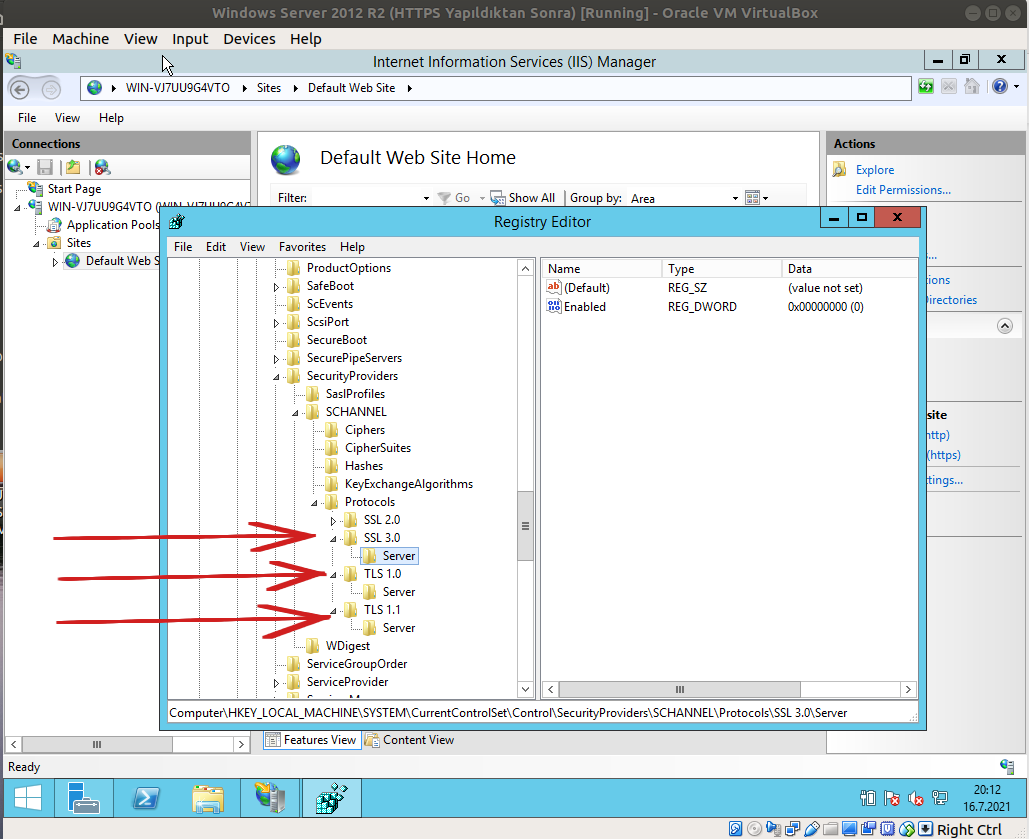
Task: Click the registry values horizontal scrollbar
Action: (x=679, y=689)
